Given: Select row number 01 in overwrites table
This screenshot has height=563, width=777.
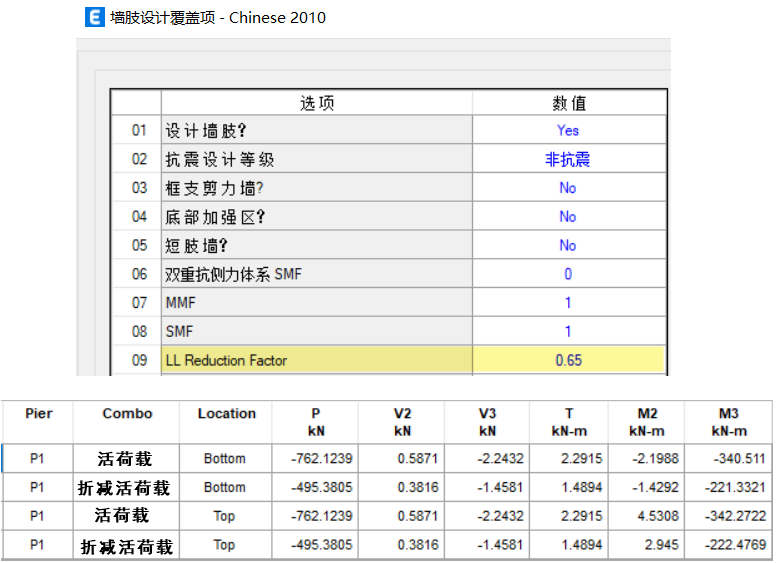Looking at the screenshot, I should [137, 130].
